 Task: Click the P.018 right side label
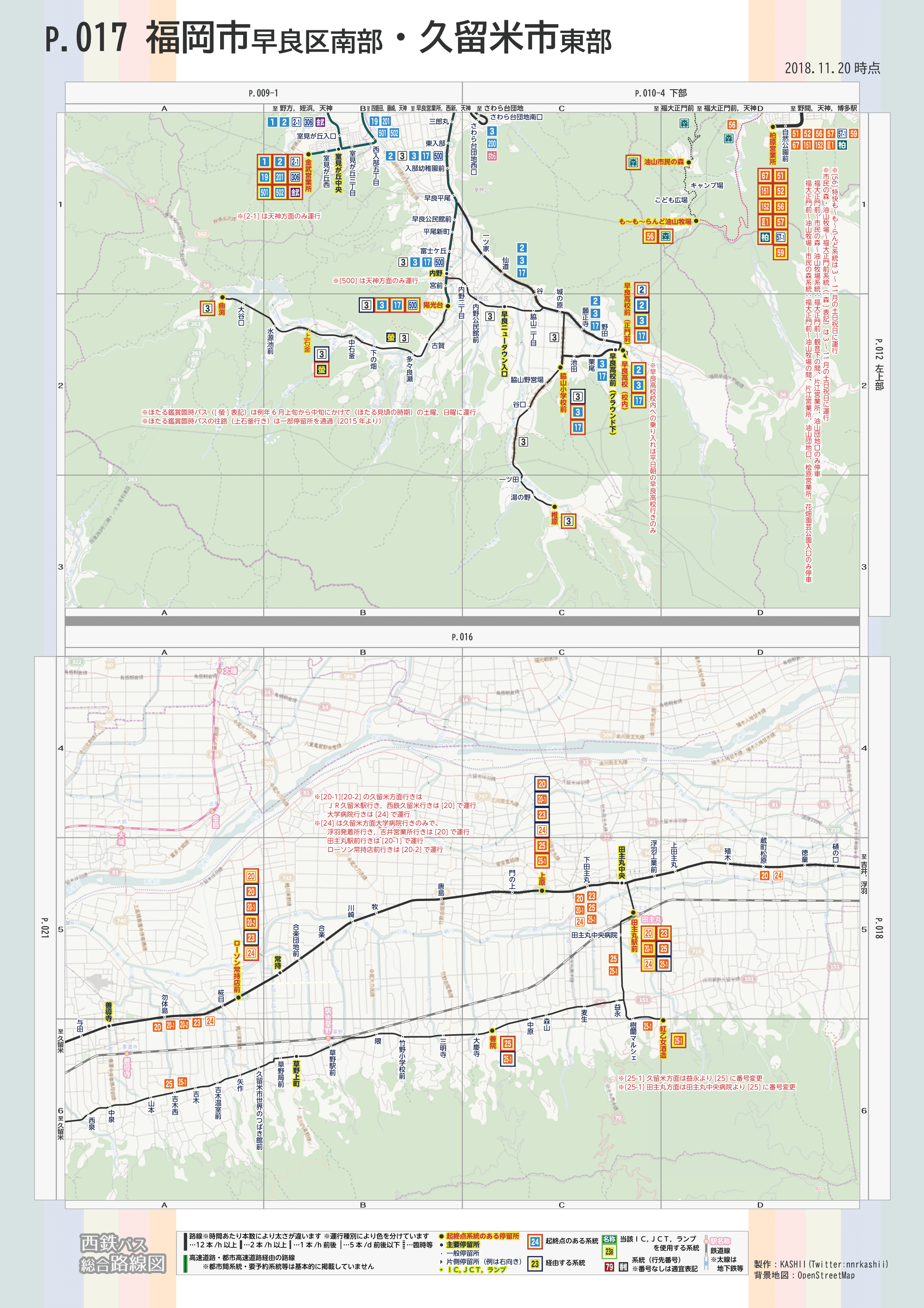879,928
